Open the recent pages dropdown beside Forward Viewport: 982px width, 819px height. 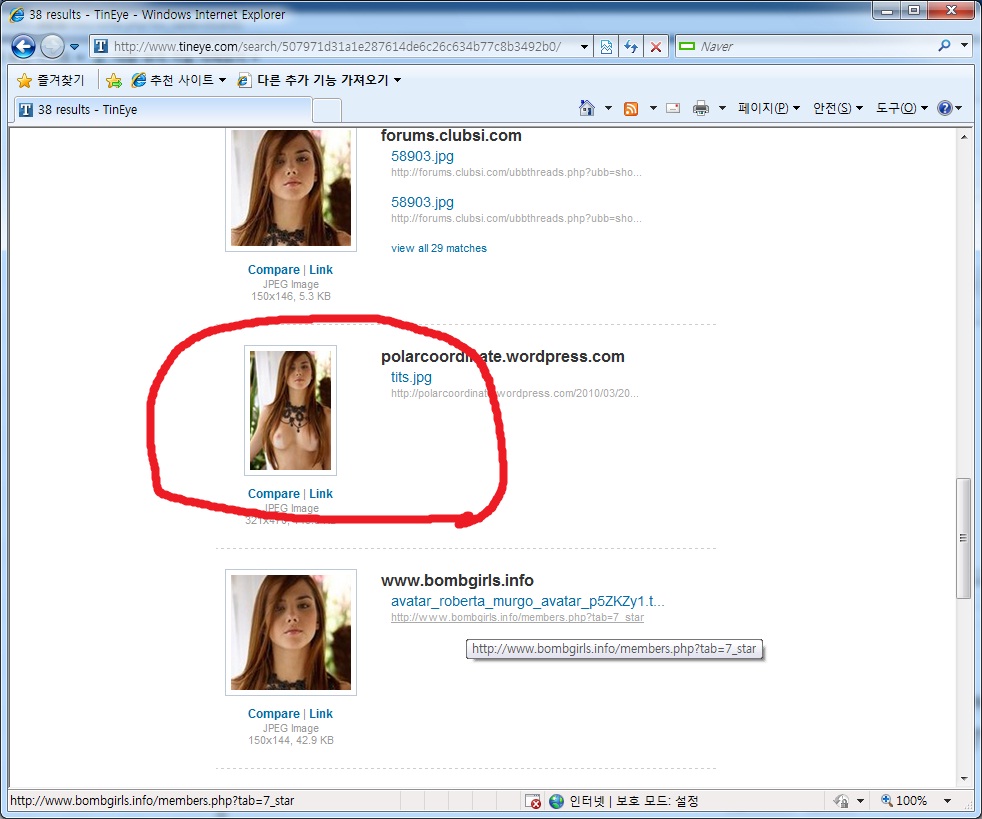pyautogui.click(x=75, y=46)
